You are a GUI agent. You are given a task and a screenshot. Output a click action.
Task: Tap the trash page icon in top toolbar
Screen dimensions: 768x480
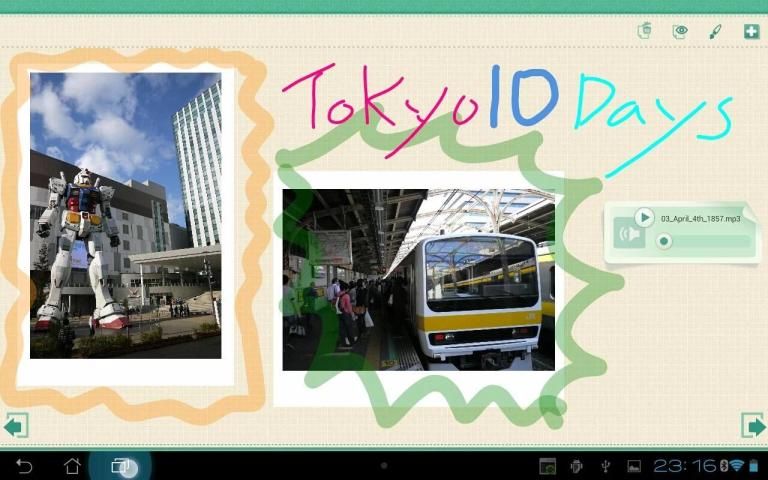(645, 31)
